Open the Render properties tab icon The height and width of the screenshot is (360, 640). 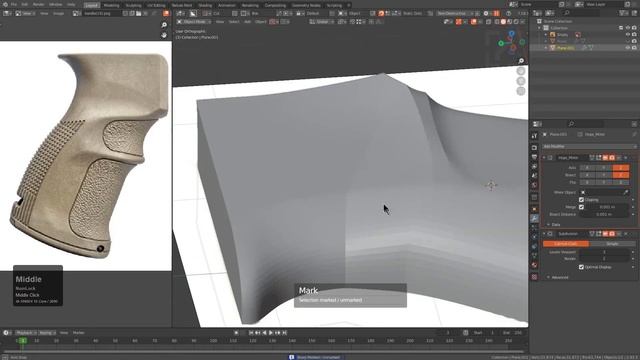[x=534, y=147]
